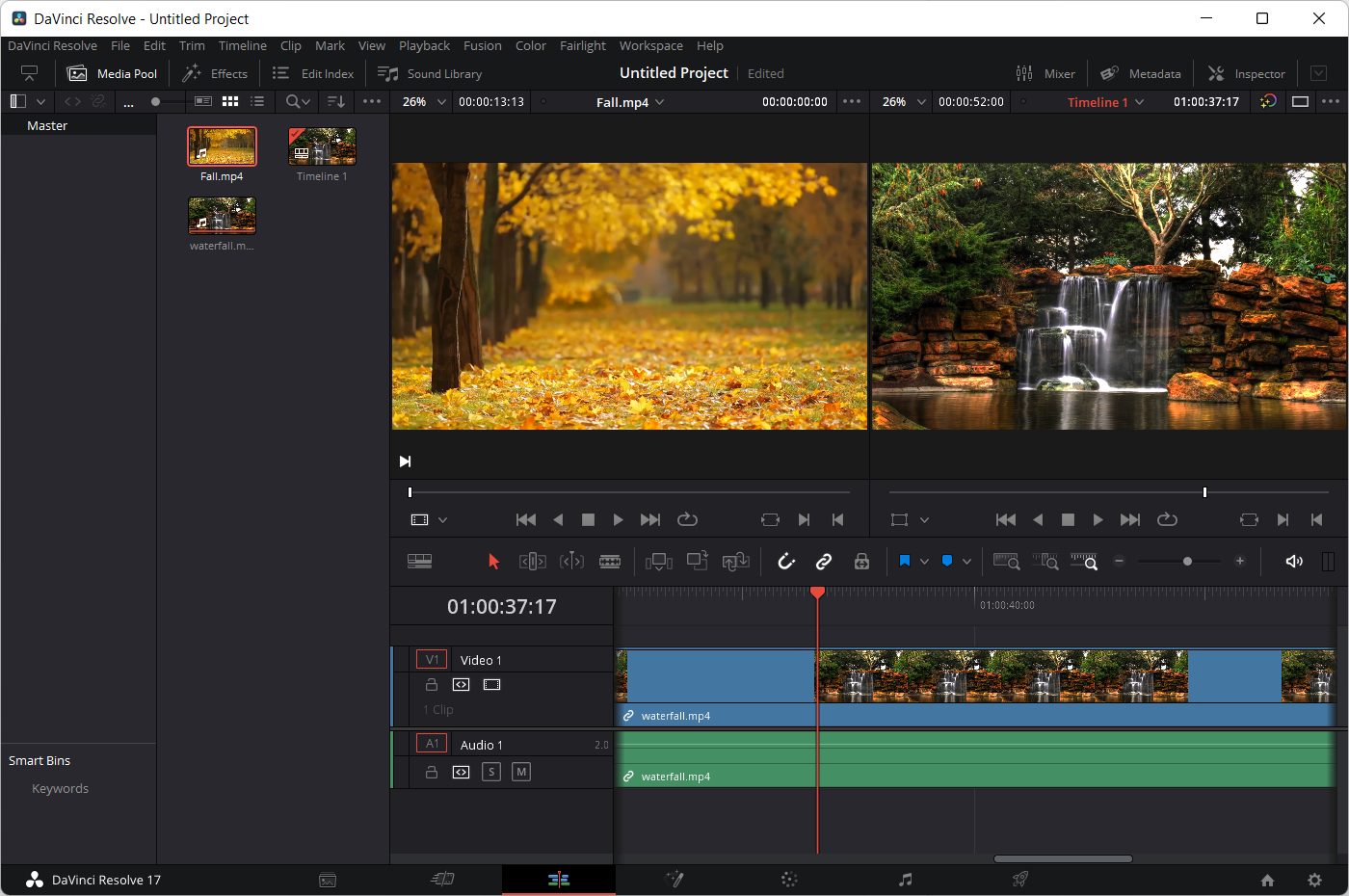Open the Effects panel
The image size is (1349, 896).
pyautogui.click(x=215, y=73)
